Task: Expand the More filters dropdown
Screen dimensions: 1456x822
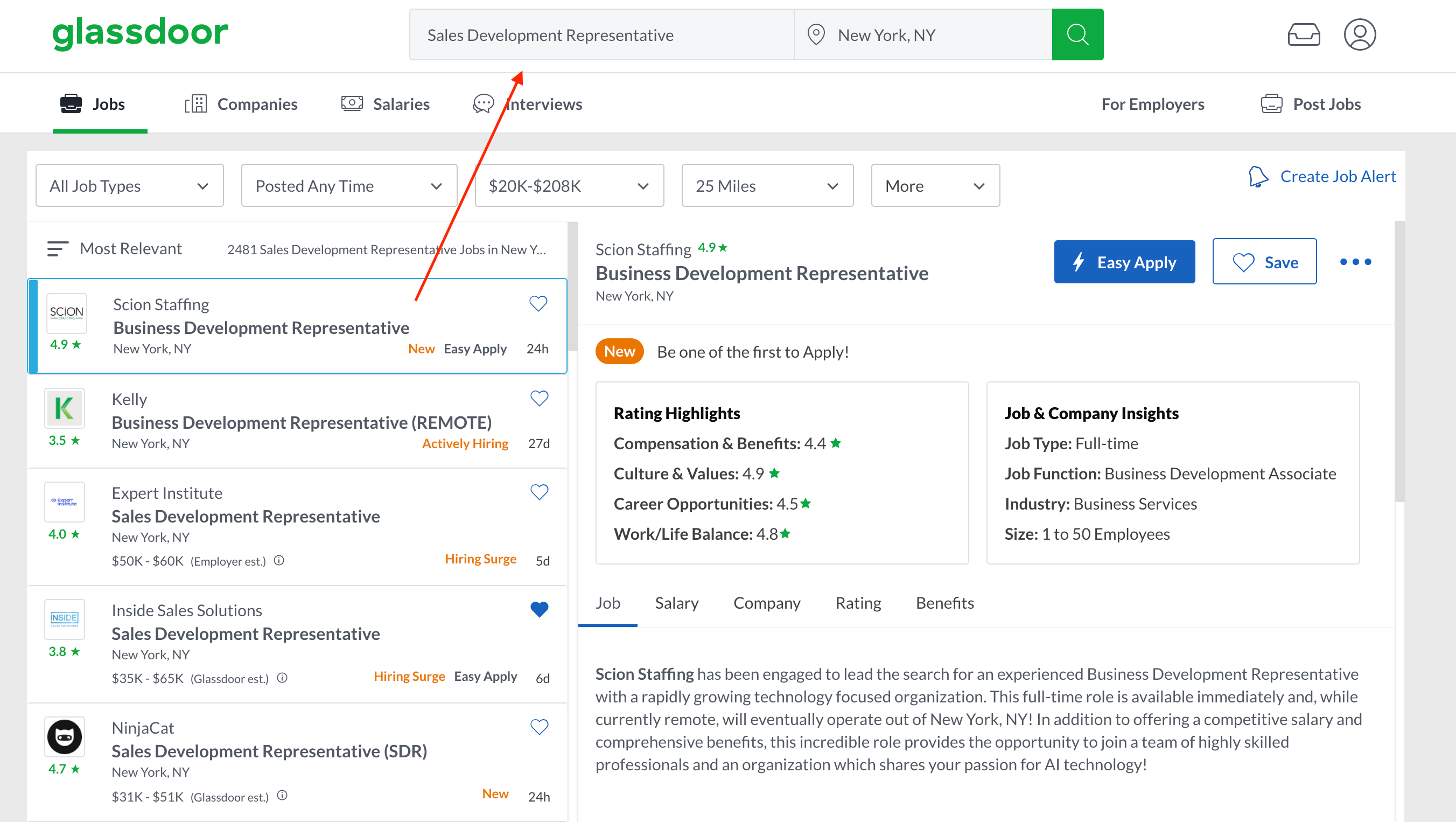Action: (x=935, y=185)
